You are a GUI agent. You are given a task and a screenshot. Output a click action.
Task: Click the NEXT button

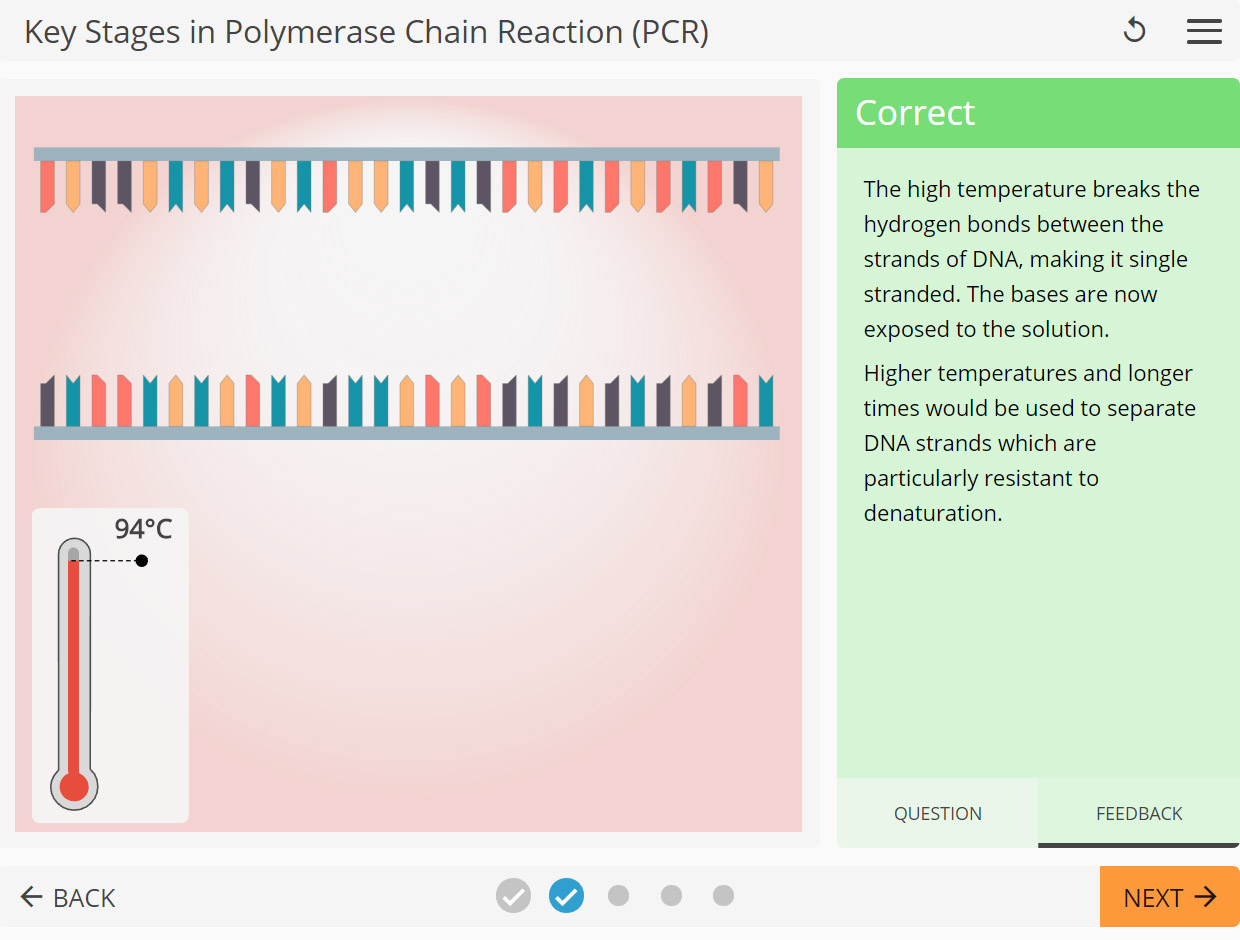[1169, 897]
